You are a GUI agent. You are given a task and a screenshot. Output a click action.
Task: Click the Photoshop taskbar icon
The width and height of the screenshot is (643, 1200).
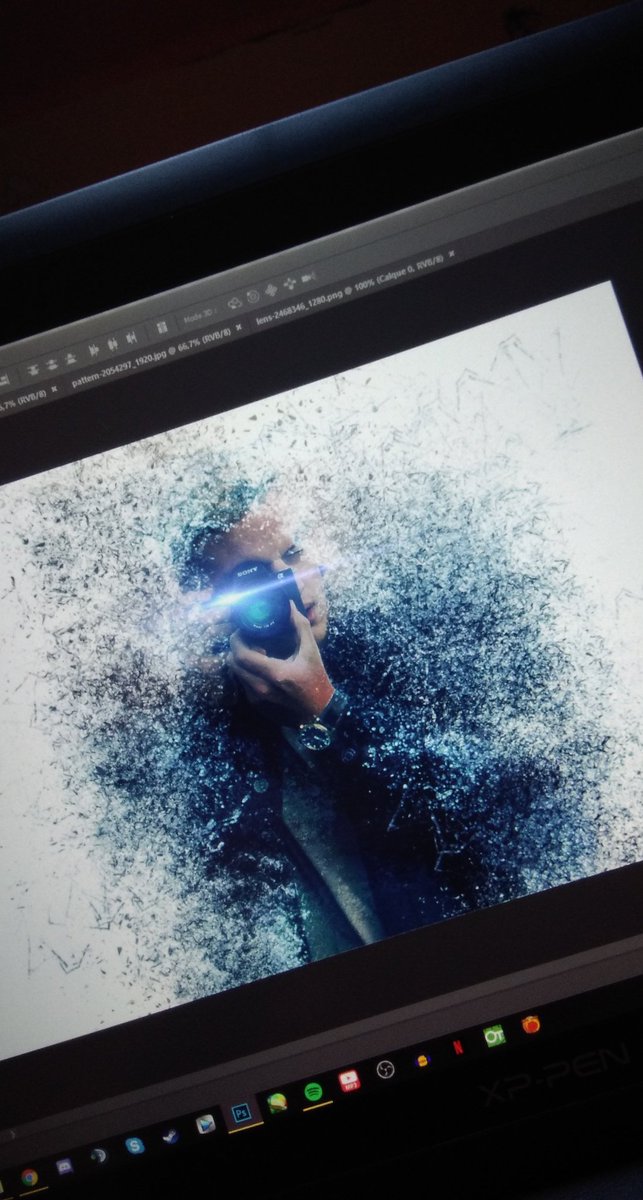241,1114
